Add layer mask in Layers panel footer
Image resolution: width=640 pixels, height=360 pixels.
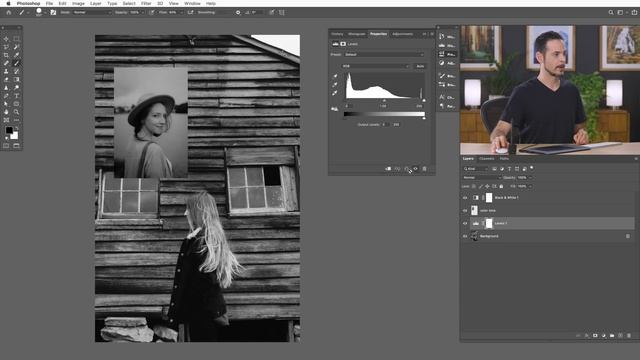(595, 336)
